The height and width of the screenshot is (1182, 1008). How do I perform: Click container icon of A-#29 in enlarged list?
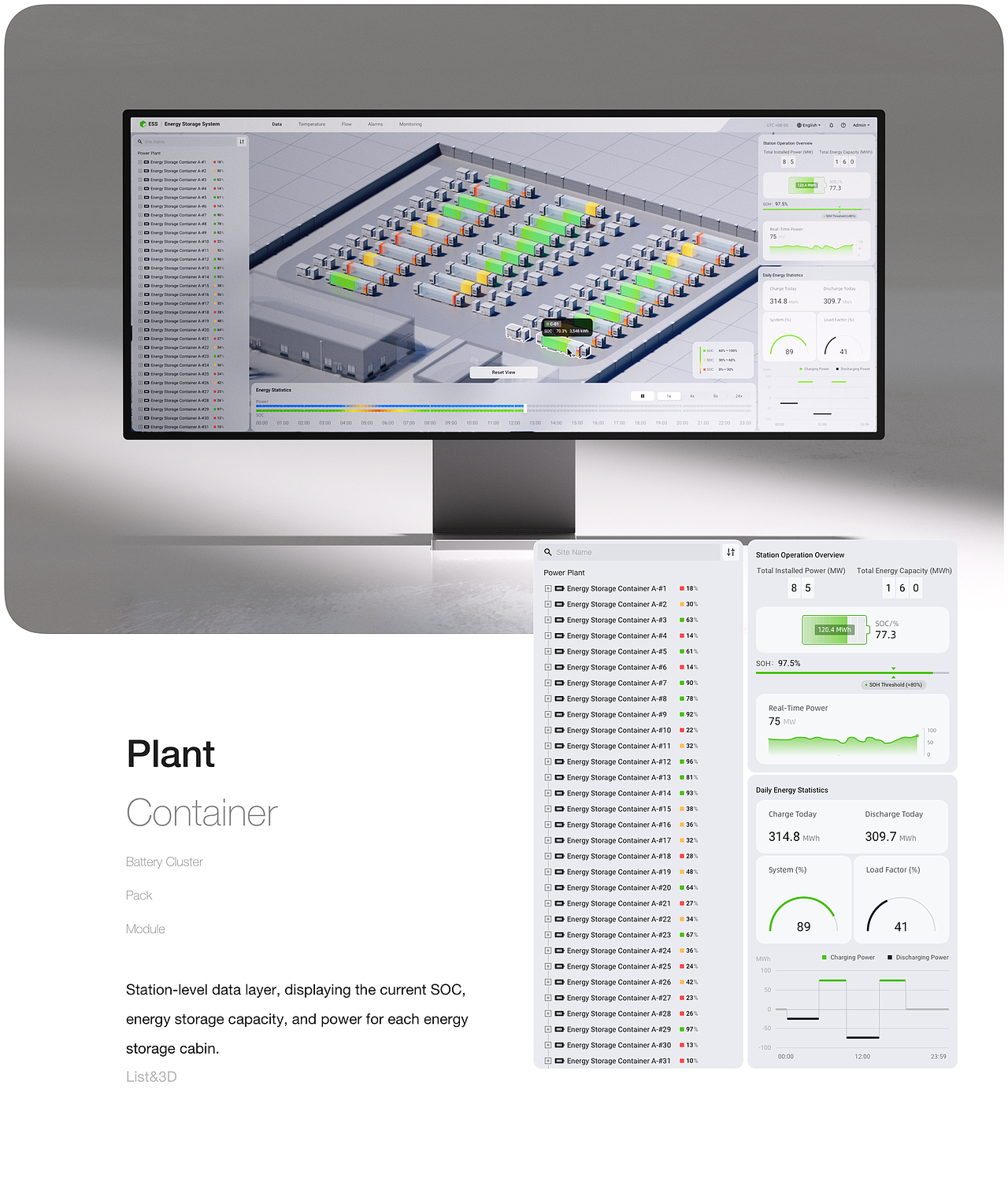559,1029
